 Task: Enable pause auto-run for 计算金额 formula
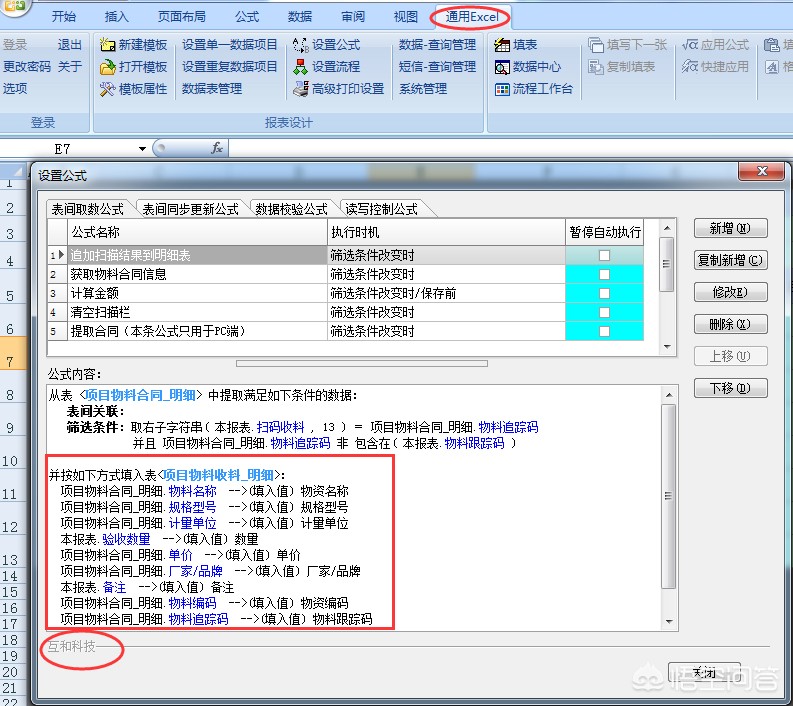coord(603,293)
